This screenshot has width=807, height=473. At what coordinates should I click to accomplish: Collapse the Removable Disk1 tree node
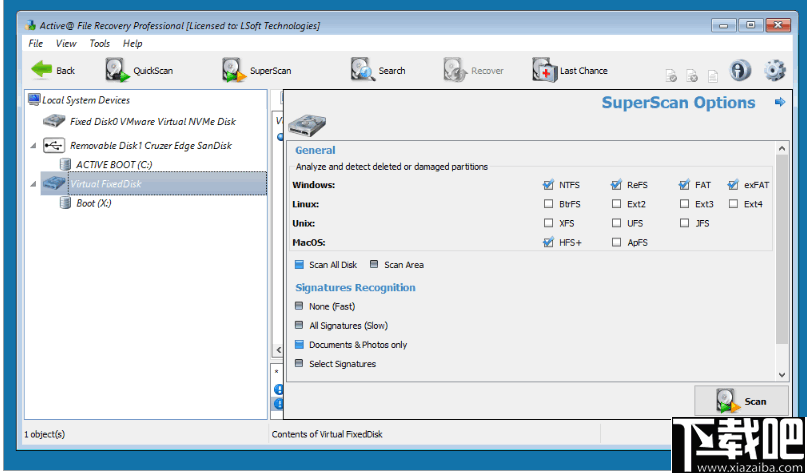(x=33, y=146)
